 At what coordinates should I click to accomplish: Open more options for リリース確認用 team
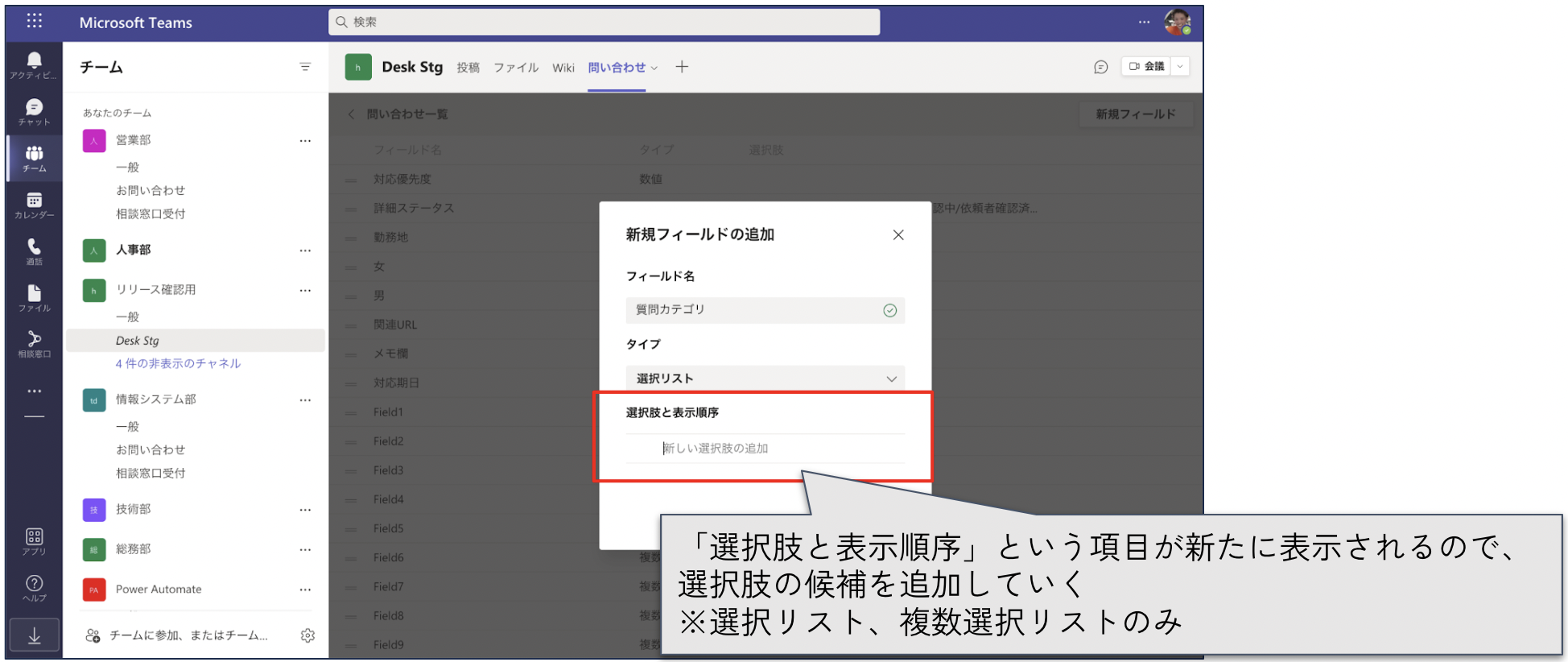[x=305, y=290]
